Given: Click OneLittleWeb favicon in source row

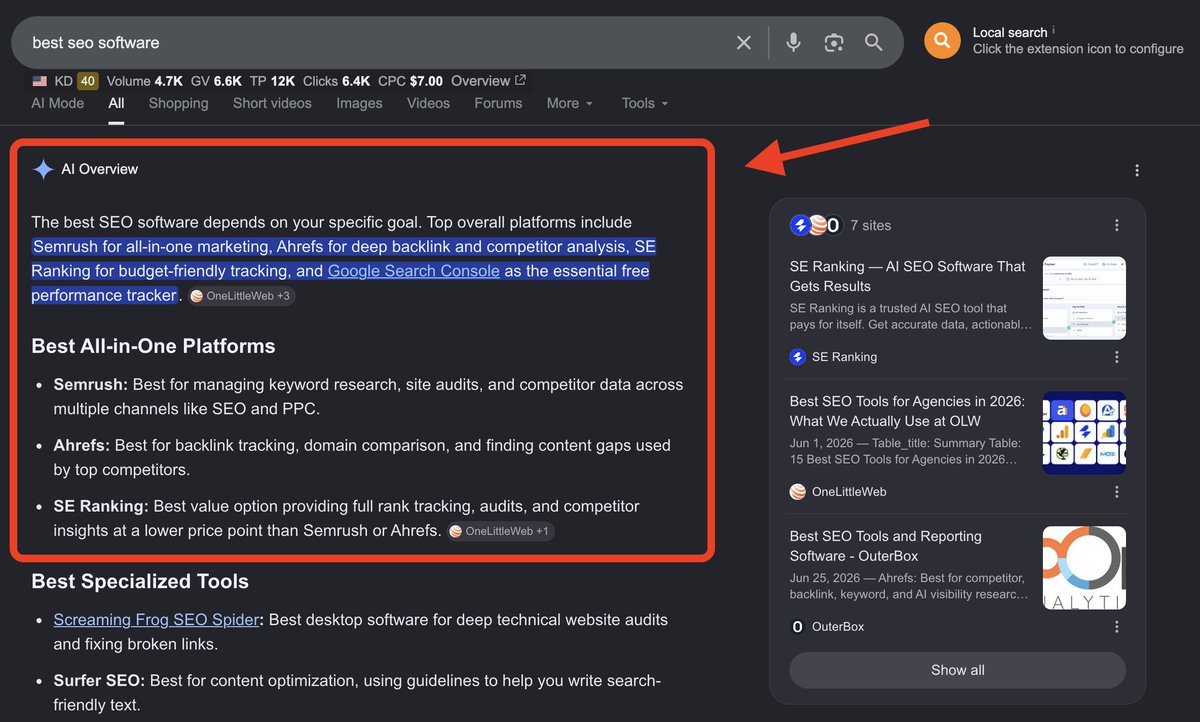Looking at the screenshot, I should (798, 492).
